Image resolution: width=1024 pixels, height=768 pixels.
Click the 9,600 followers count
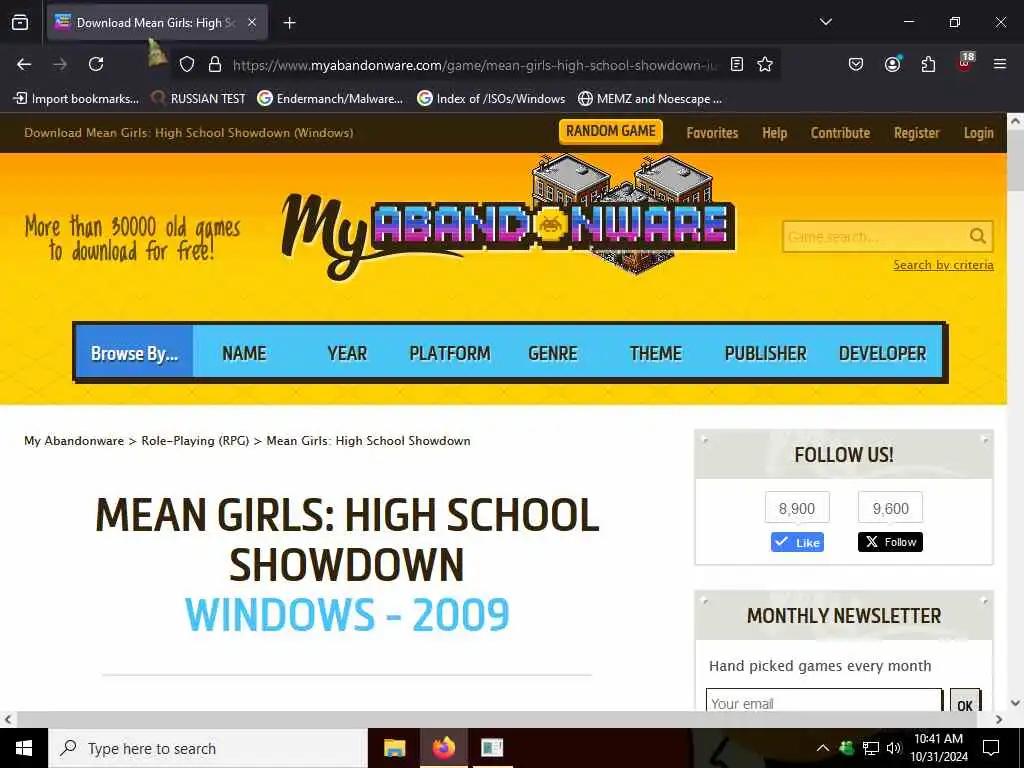890,507
